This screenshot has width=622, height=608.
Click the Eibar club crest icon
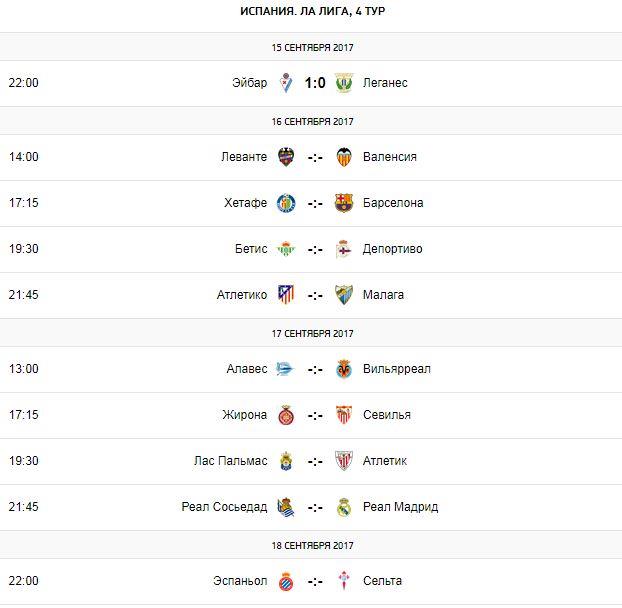point(286,83)
